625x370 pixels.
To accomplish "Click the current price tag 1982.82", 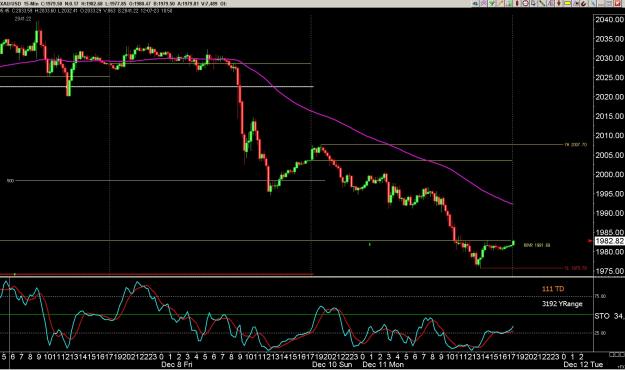I will coord(609,241).
